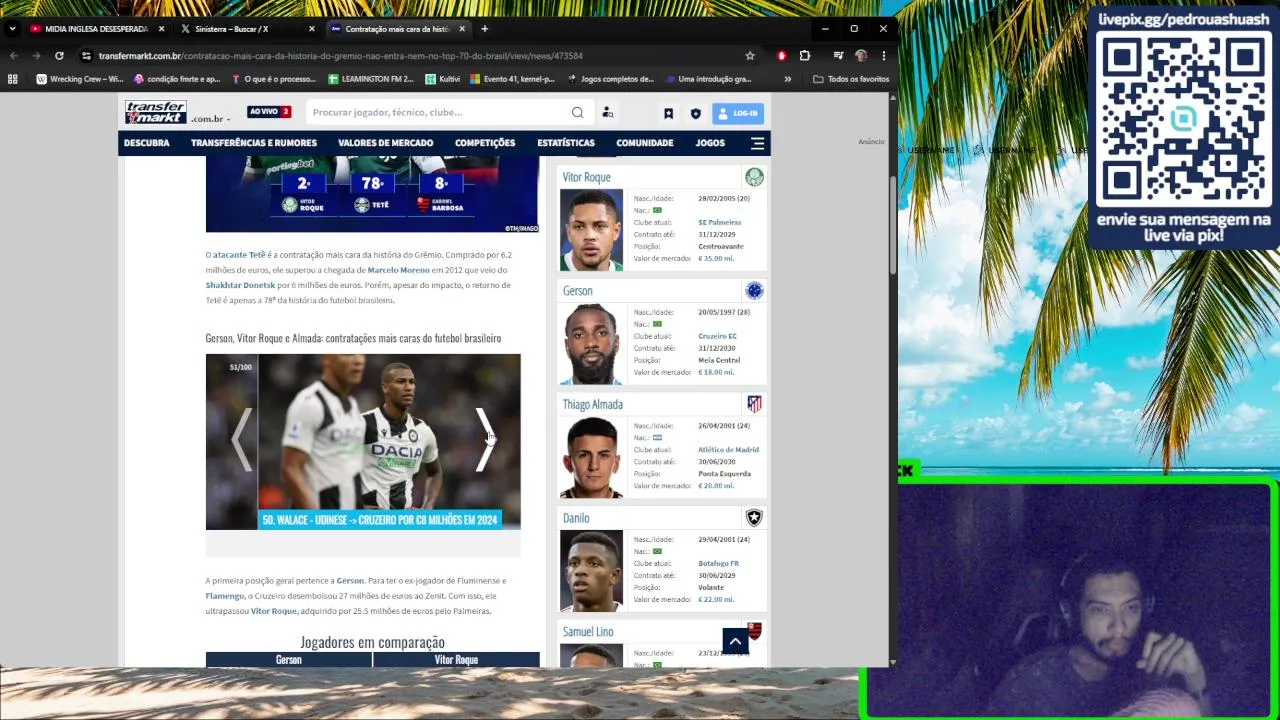Open Botafogo FR club link
Viewport: 1280px width, 720px height.
[718, 564]
